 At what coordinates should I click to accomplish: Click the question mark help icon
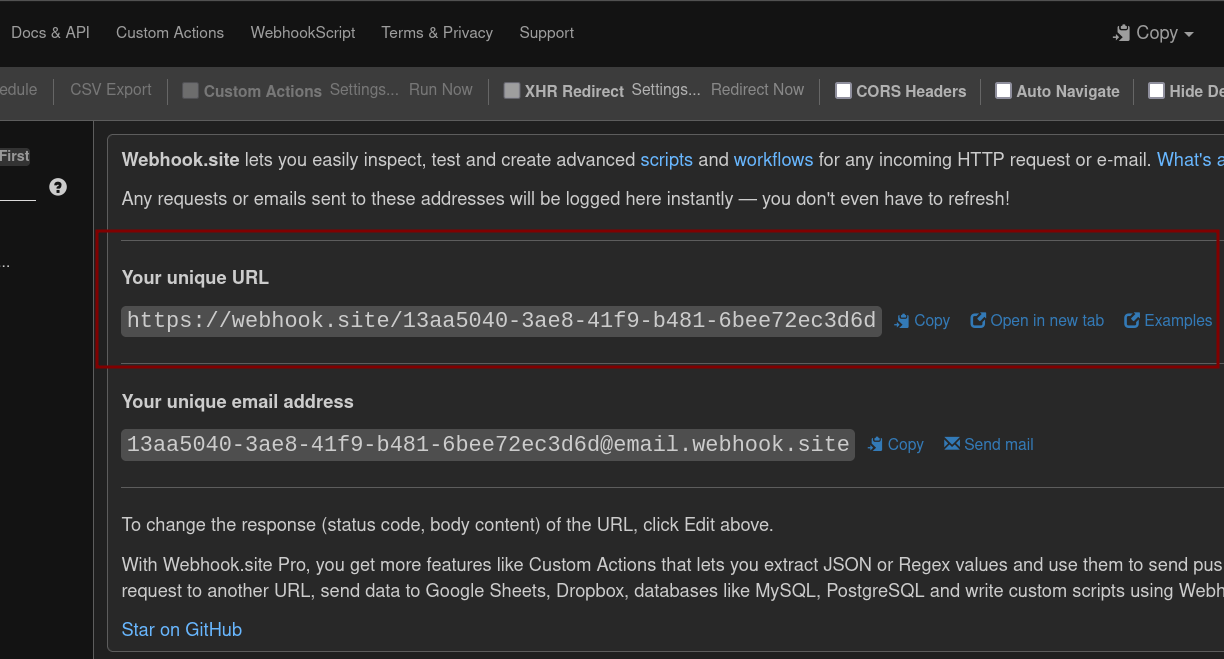[58, 187]
